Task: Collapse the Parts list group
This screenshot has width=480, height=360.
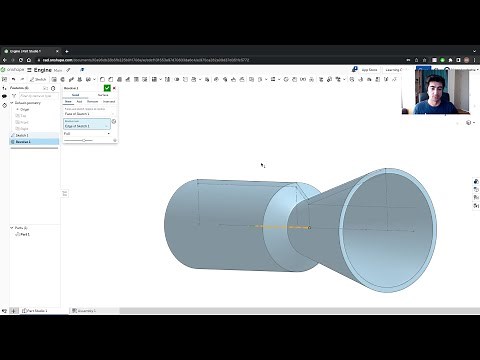Action: click(x=12, y=228)
